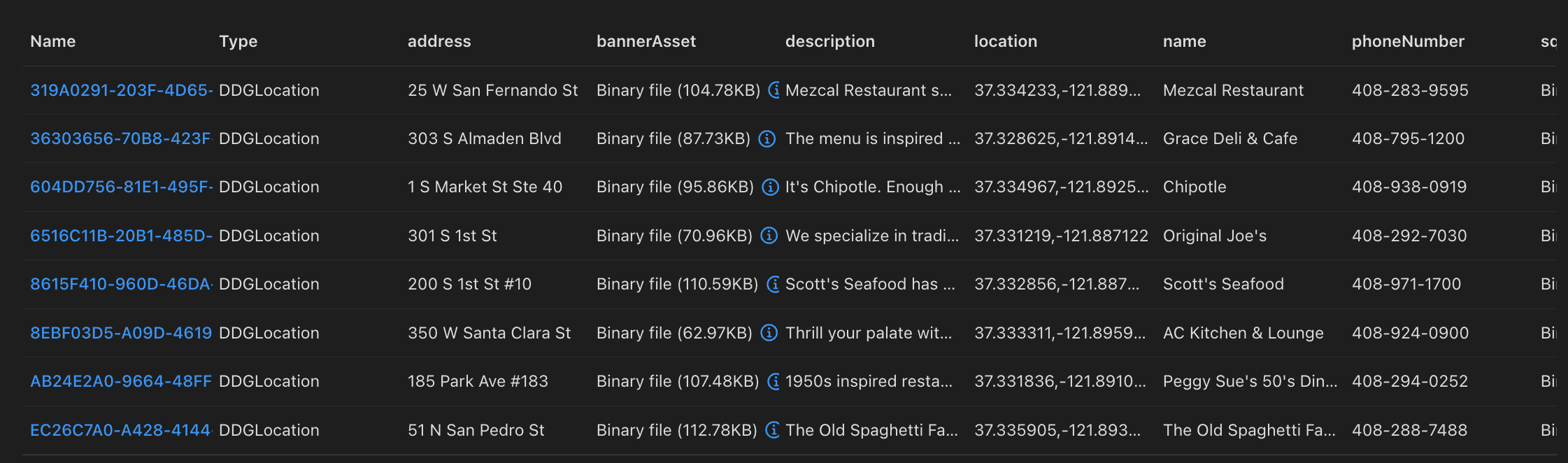Image resolution: width=1568 pixels, height=463 pixels.
Task: Select phone number 408-795-1200
Action: 1409,138
